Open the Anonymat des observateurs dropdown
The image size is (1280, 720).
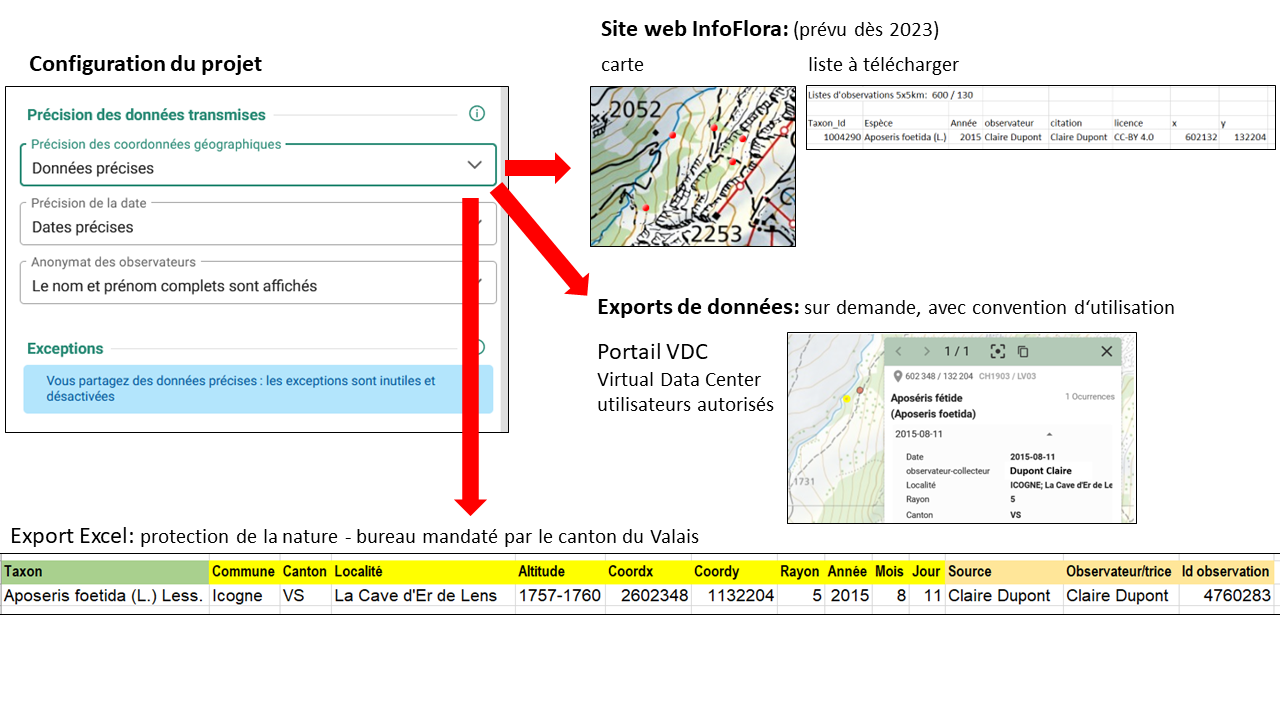coord(258,283)
